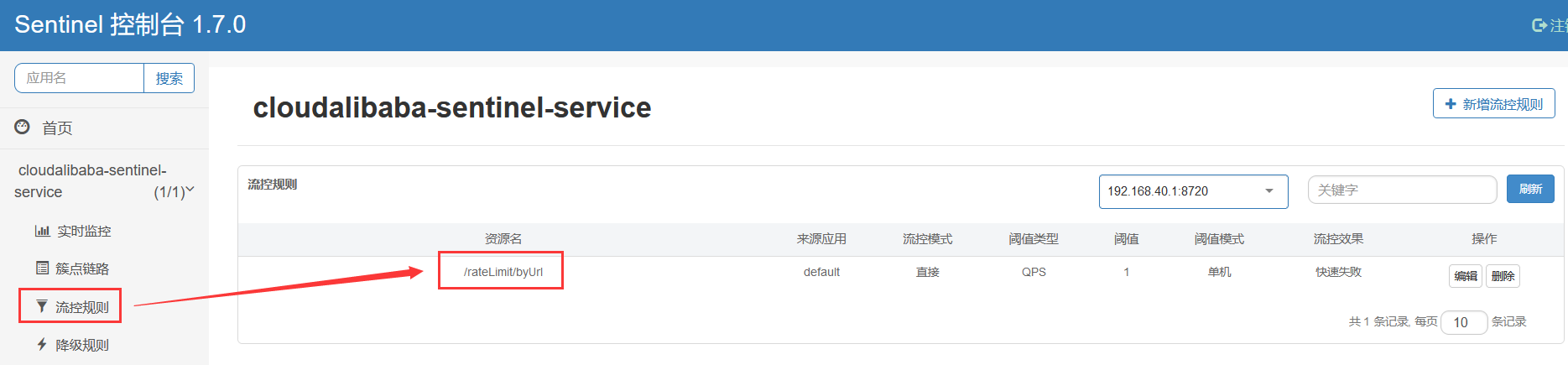
Task: Click the lightning bolt icon for 降级规则
Action: pyautogui.click(x=42, y=344)
